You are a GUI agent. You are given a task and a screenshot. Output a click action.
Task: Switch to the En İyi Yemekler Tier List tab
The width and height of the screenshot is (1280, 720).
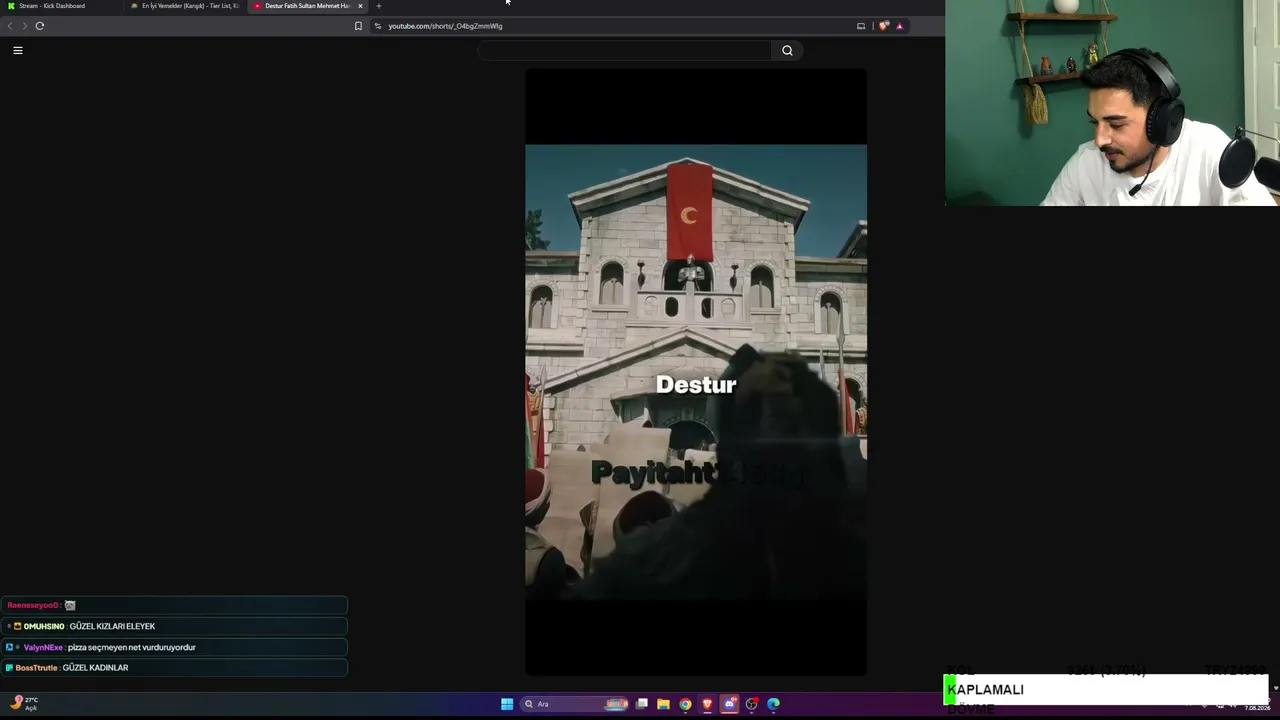click(185, 6)
